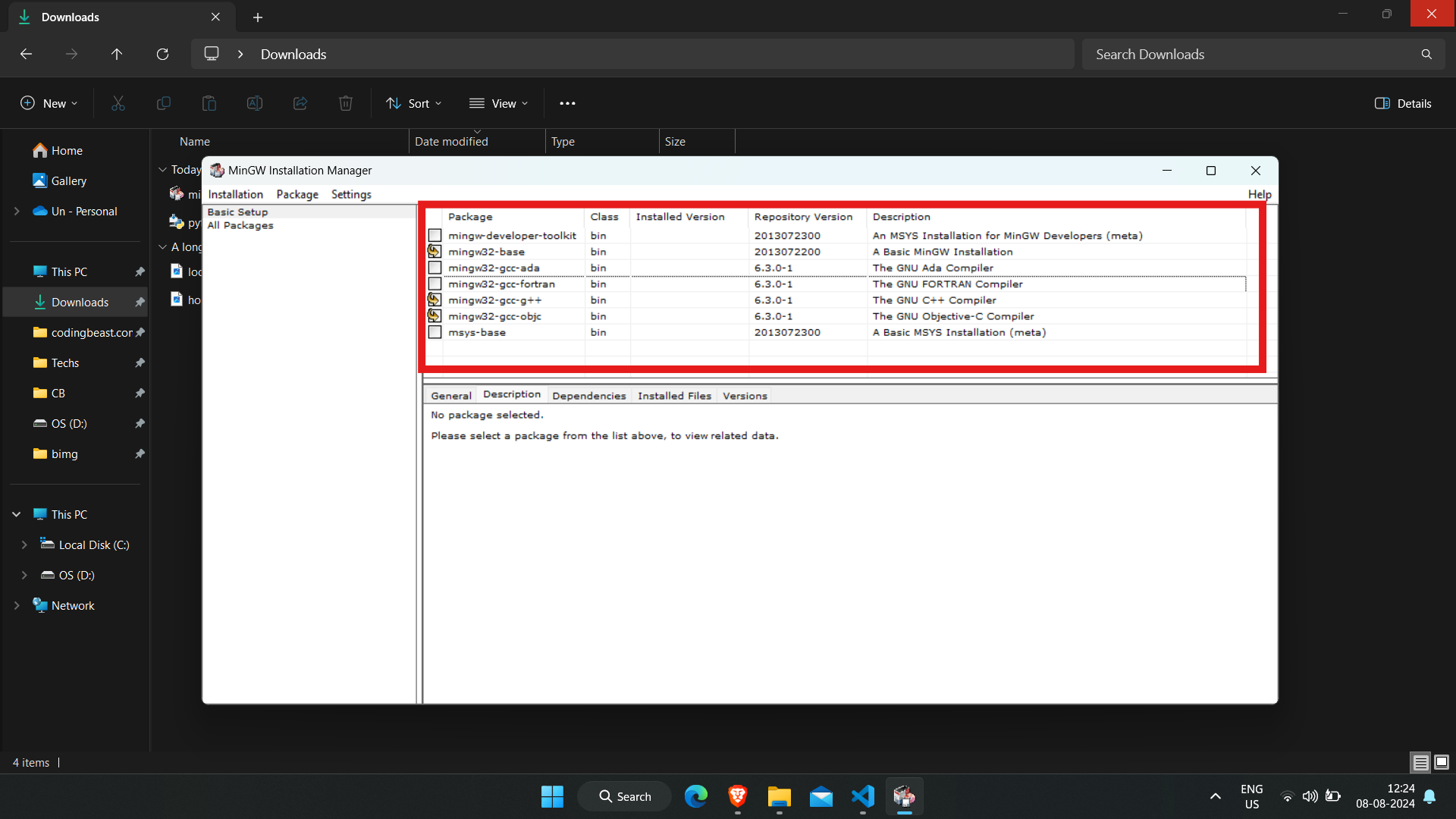Open the Settings menu in MinGW

pos(351,195)
